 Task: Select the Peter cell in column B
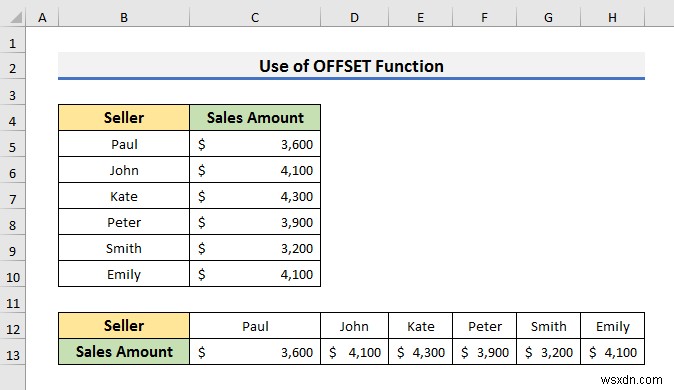124,222
